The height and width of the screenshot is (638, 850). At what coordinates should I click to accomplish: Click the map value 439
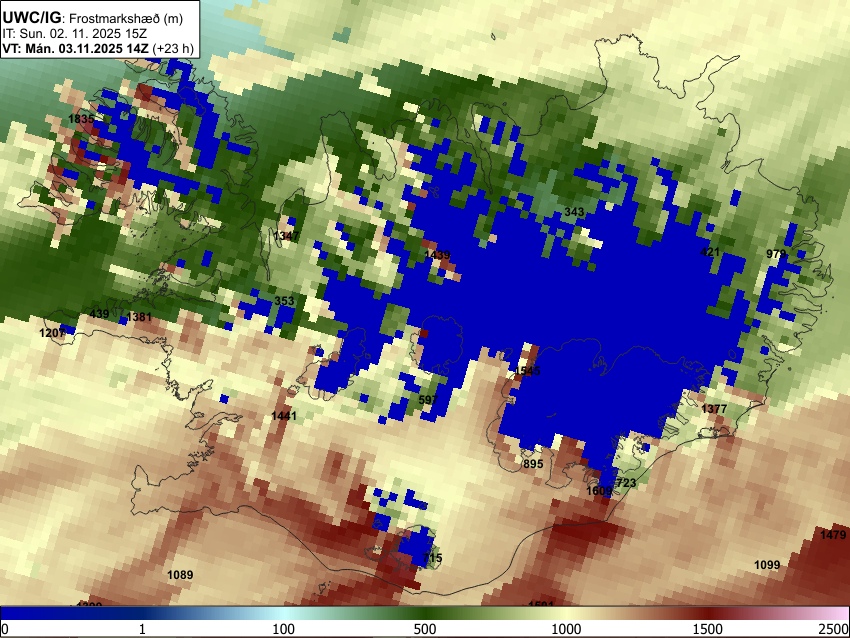point(99,314)
